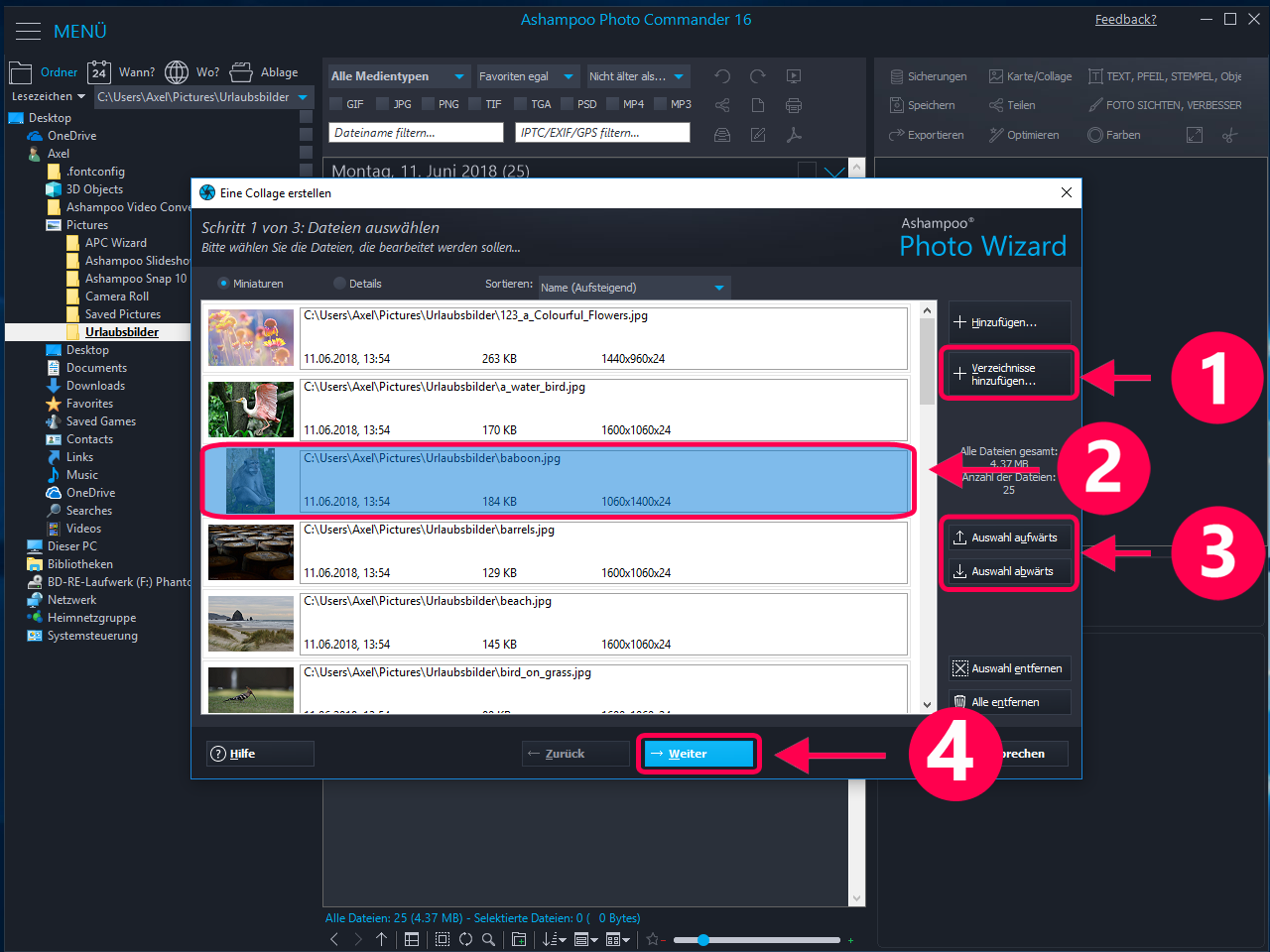The width and height of the screenshot is (1270, 952).
Task: Switch to the Ablage tab
Action: tap(264, 72)
